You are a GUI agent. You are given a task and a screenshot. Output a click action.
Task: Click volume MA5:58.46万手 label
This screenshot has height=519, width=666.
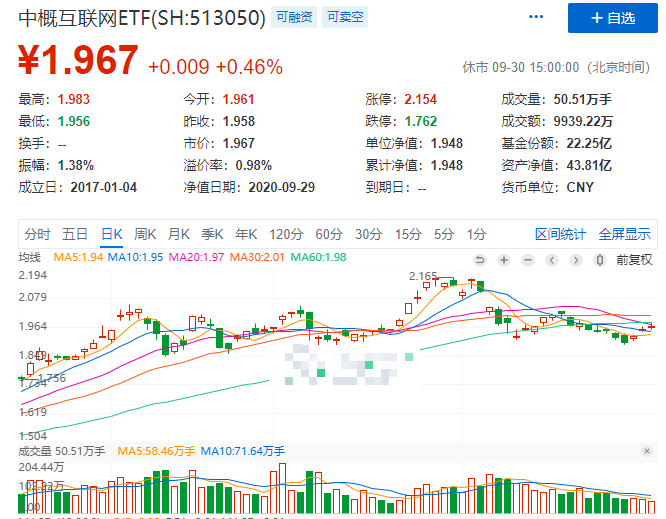click(x=156, y=451)
